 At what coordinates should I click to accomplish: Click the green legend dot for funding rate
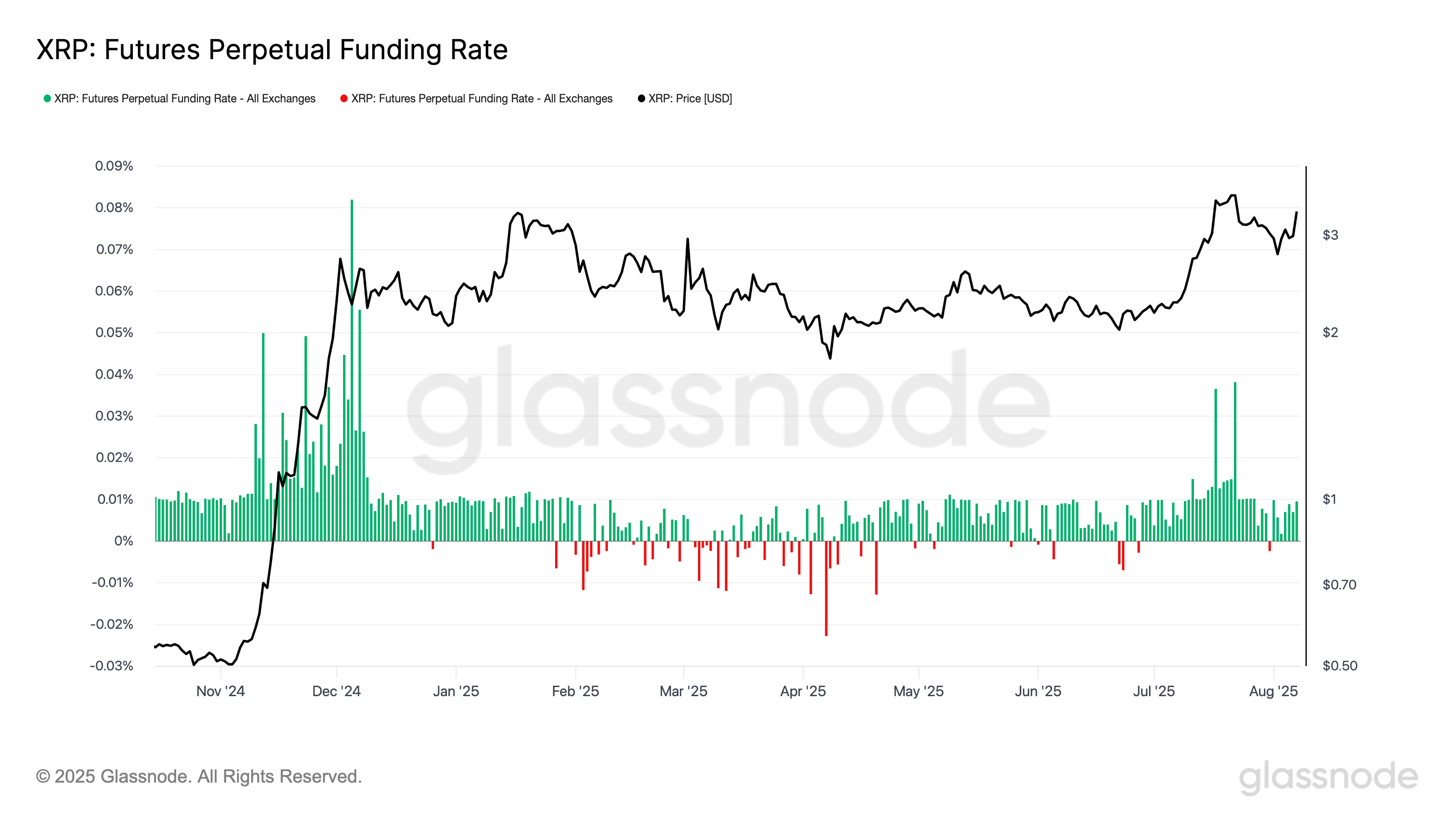coord(47,98)
